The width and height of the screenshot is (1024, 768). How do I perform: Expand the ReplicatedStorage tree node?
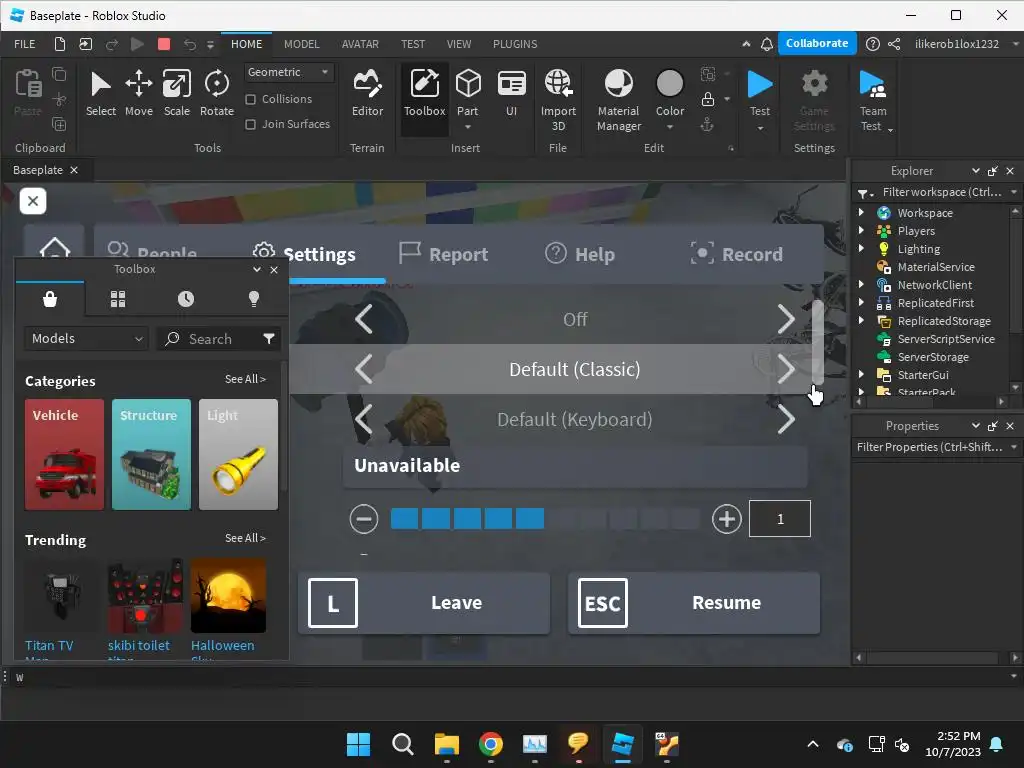pyautogui.click(x=861, y=321)
